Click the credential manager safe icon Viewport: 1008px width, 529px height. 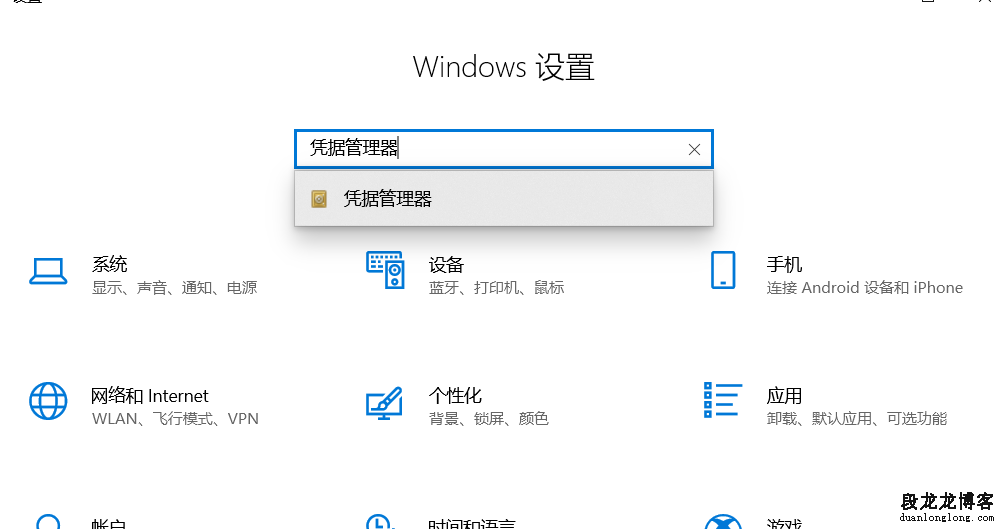click(x=319, y=199)
